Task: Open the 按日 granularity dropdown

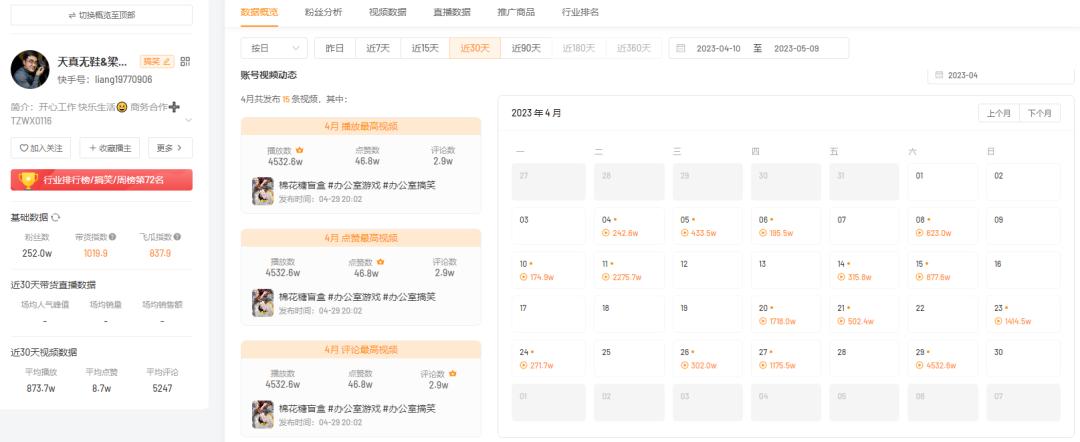Action: pyautogui.click(x=274, y=48)
